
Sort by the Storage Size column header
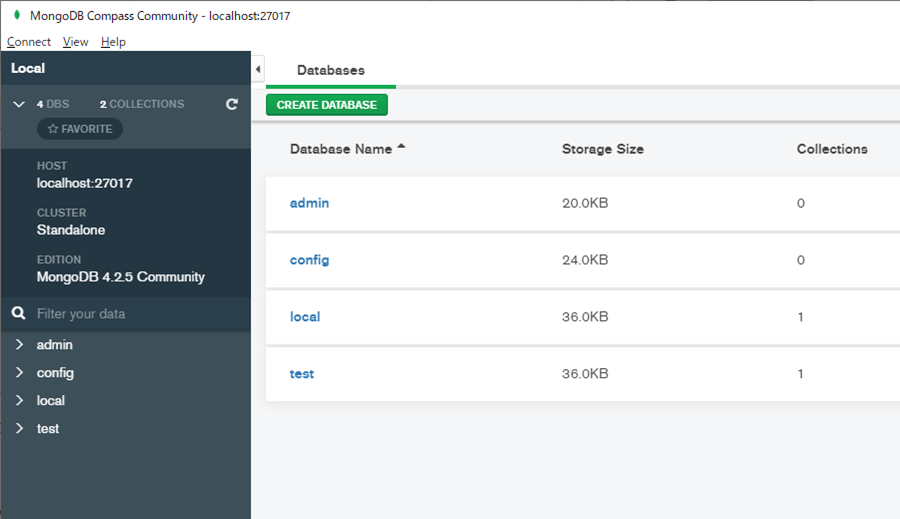[x=603, y=149]
